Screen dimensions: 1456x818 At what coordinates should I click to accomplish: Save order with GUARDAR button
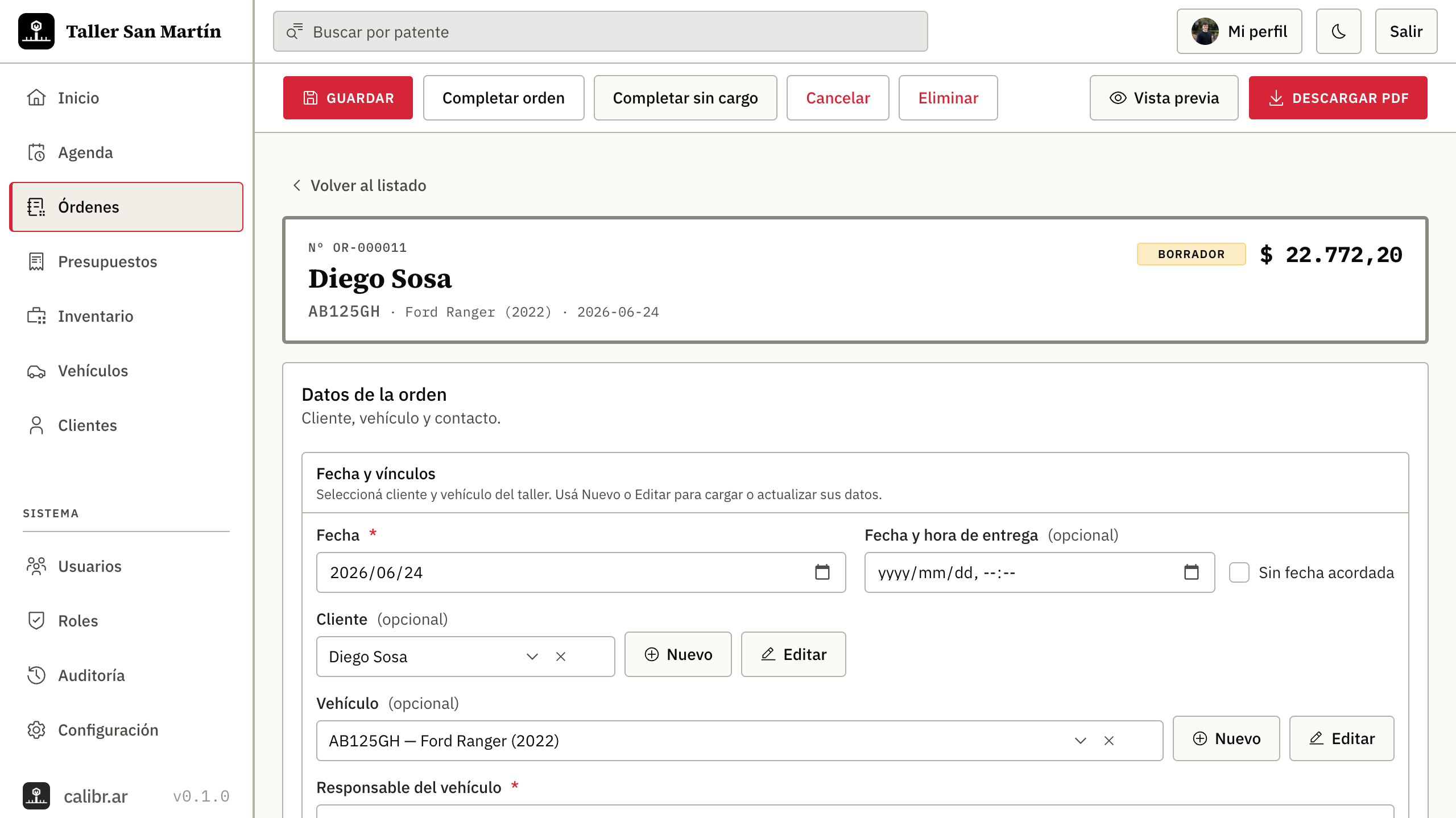pyautogui.click(x=348, y=98)
